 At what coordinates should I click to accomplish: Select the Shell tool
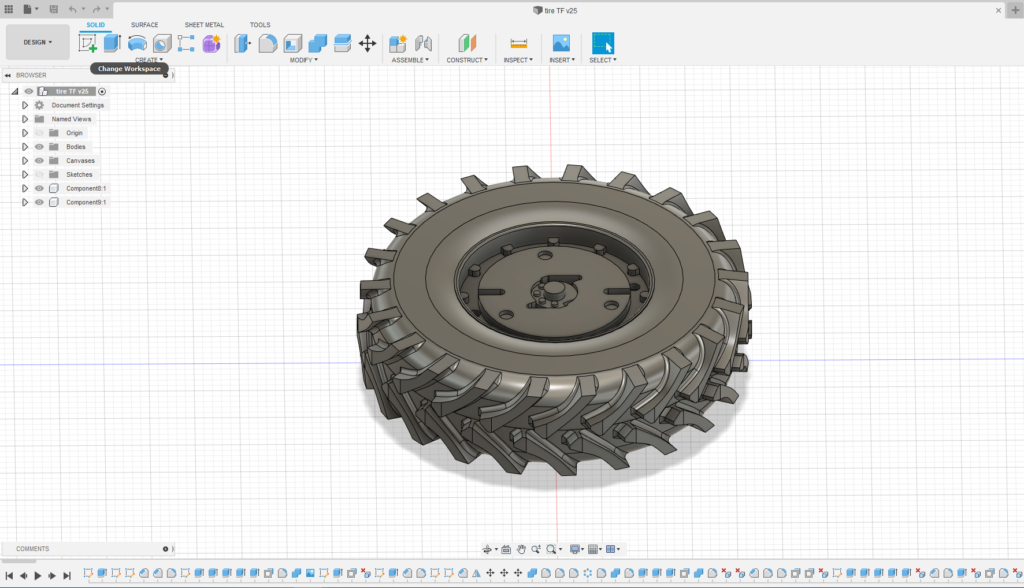[x=293, y=43]
